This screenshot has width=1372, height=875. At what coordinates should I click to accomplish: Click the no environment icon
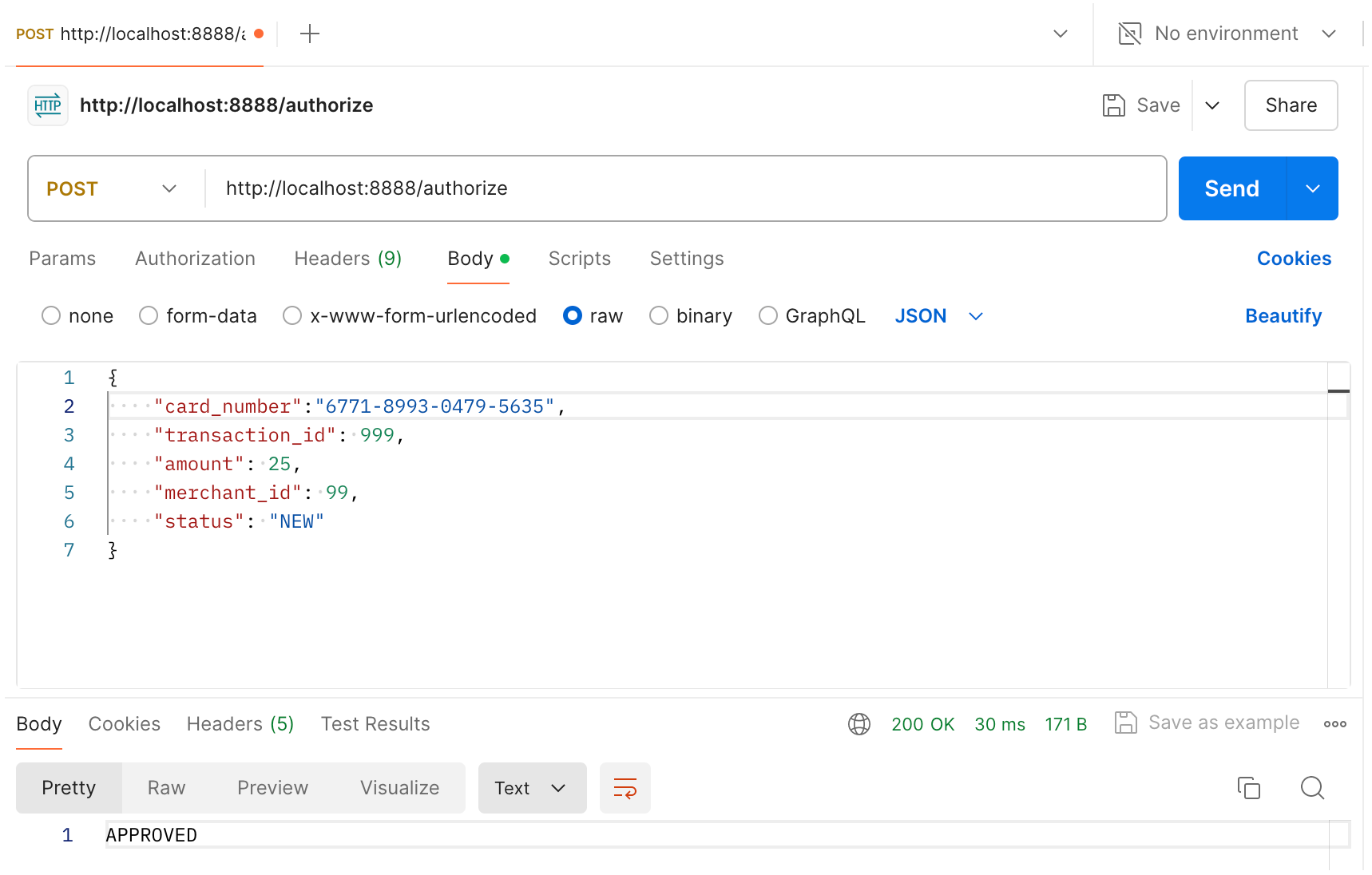coord(1129,34)
